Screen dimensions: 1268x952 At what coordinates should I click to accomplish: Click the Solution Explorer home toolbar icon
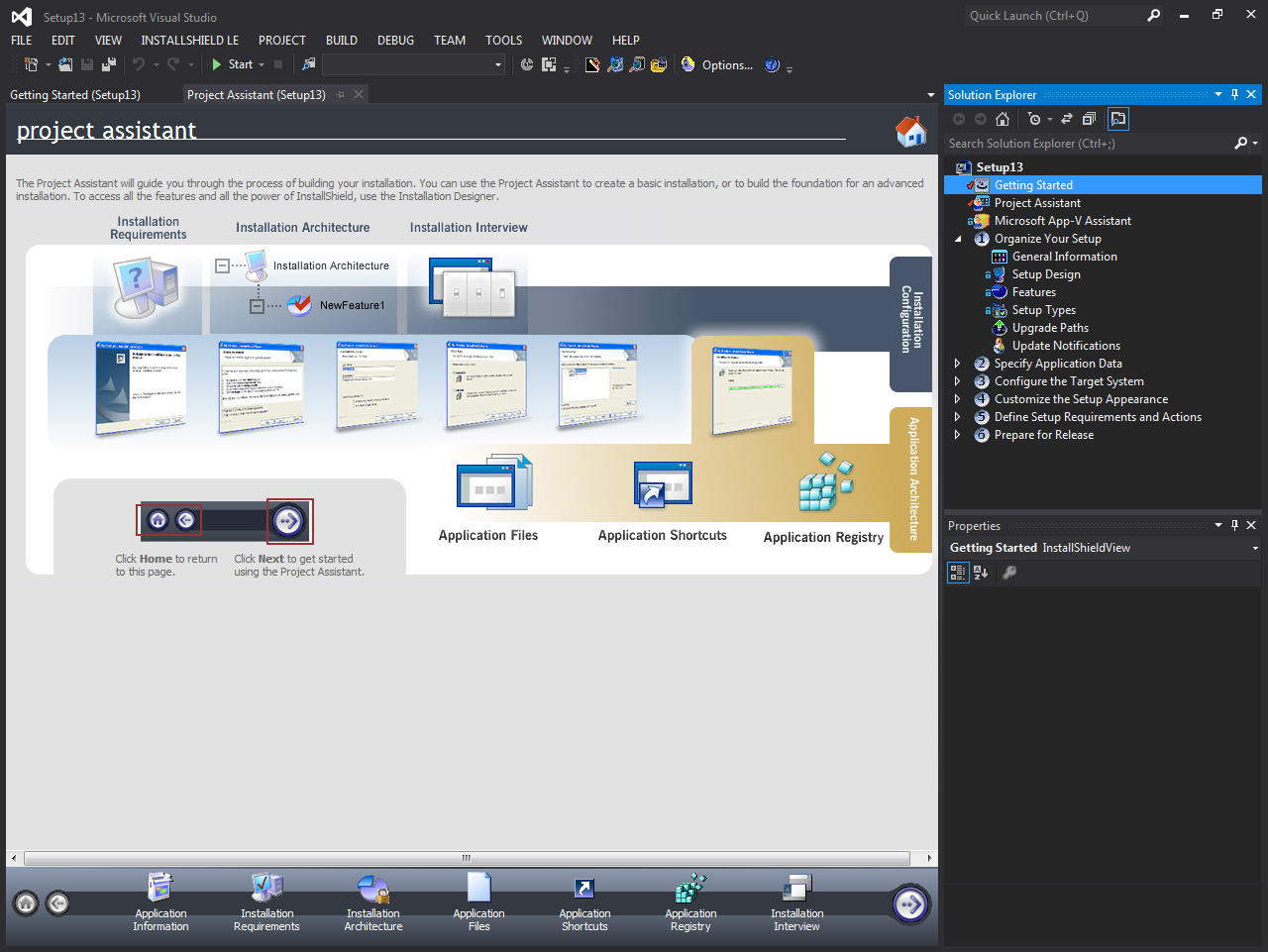tap(1003, 119)
